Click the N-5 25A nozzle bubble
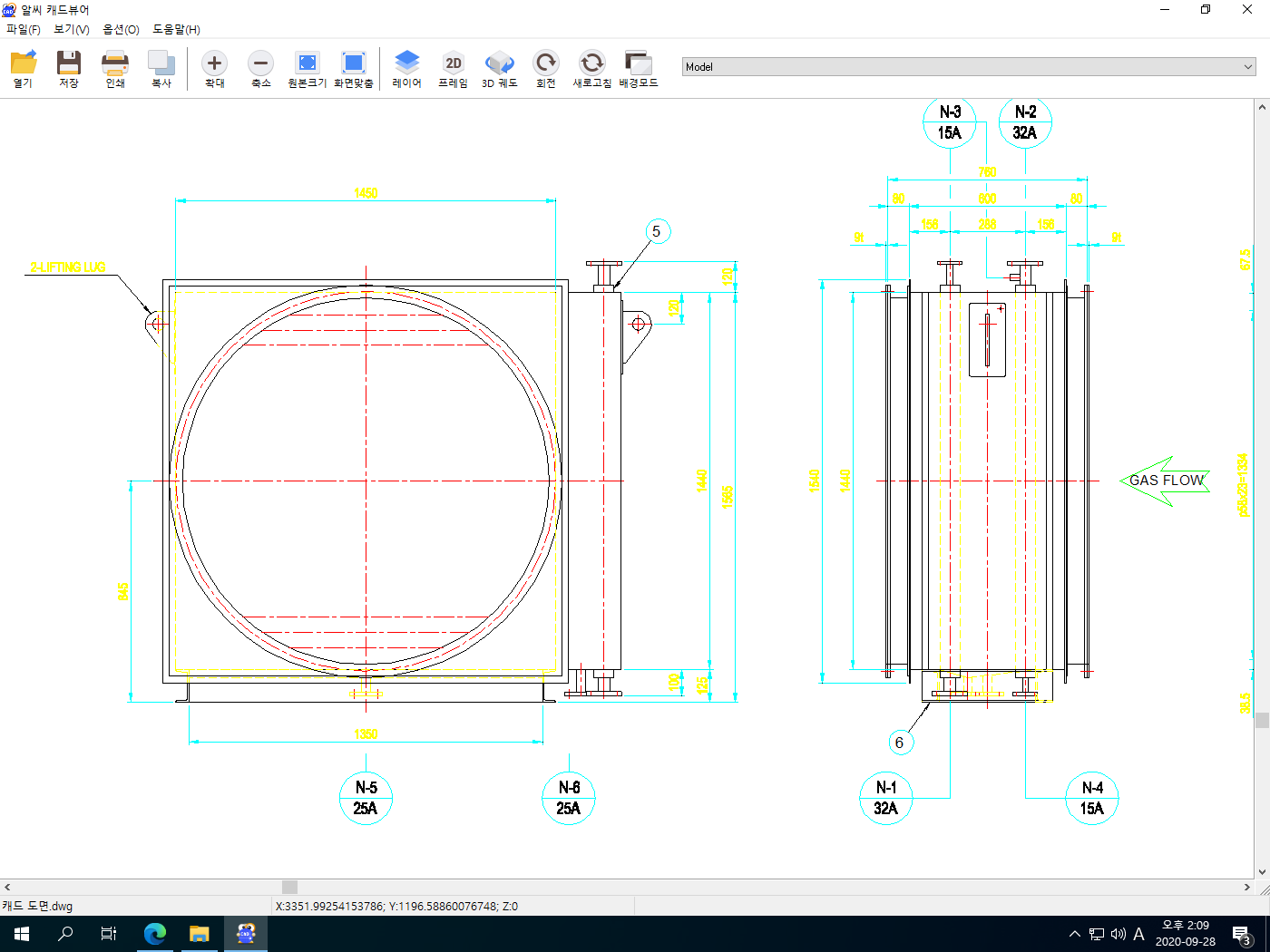This screenshot has width=1270, height=952. point(366,798)
